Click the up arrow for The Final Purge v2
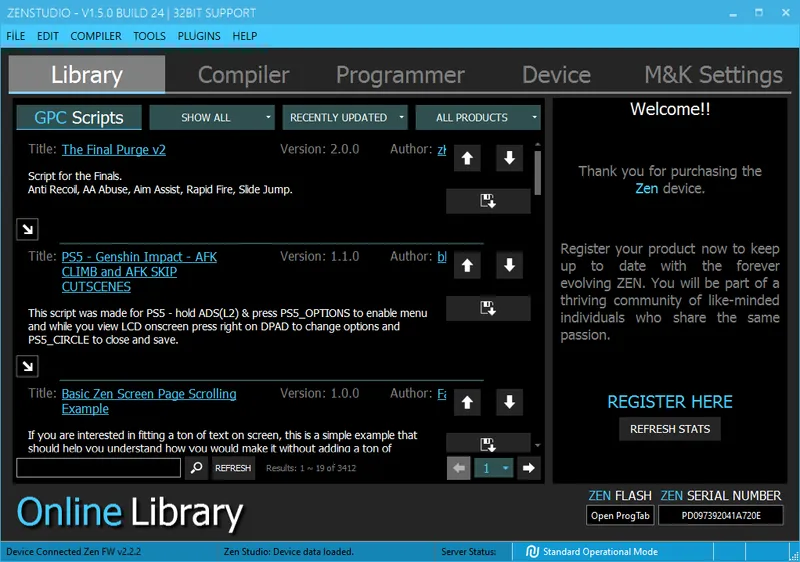Viewport: 800px width, 562px height. [467, 158]
